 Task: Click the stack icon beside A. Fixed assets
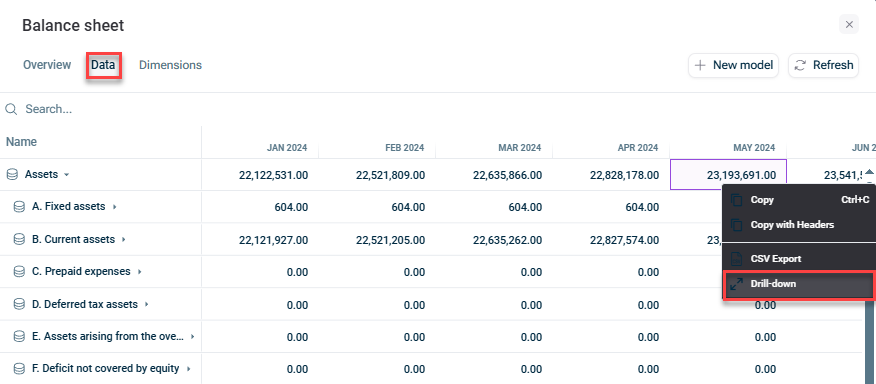coord(19,207)
